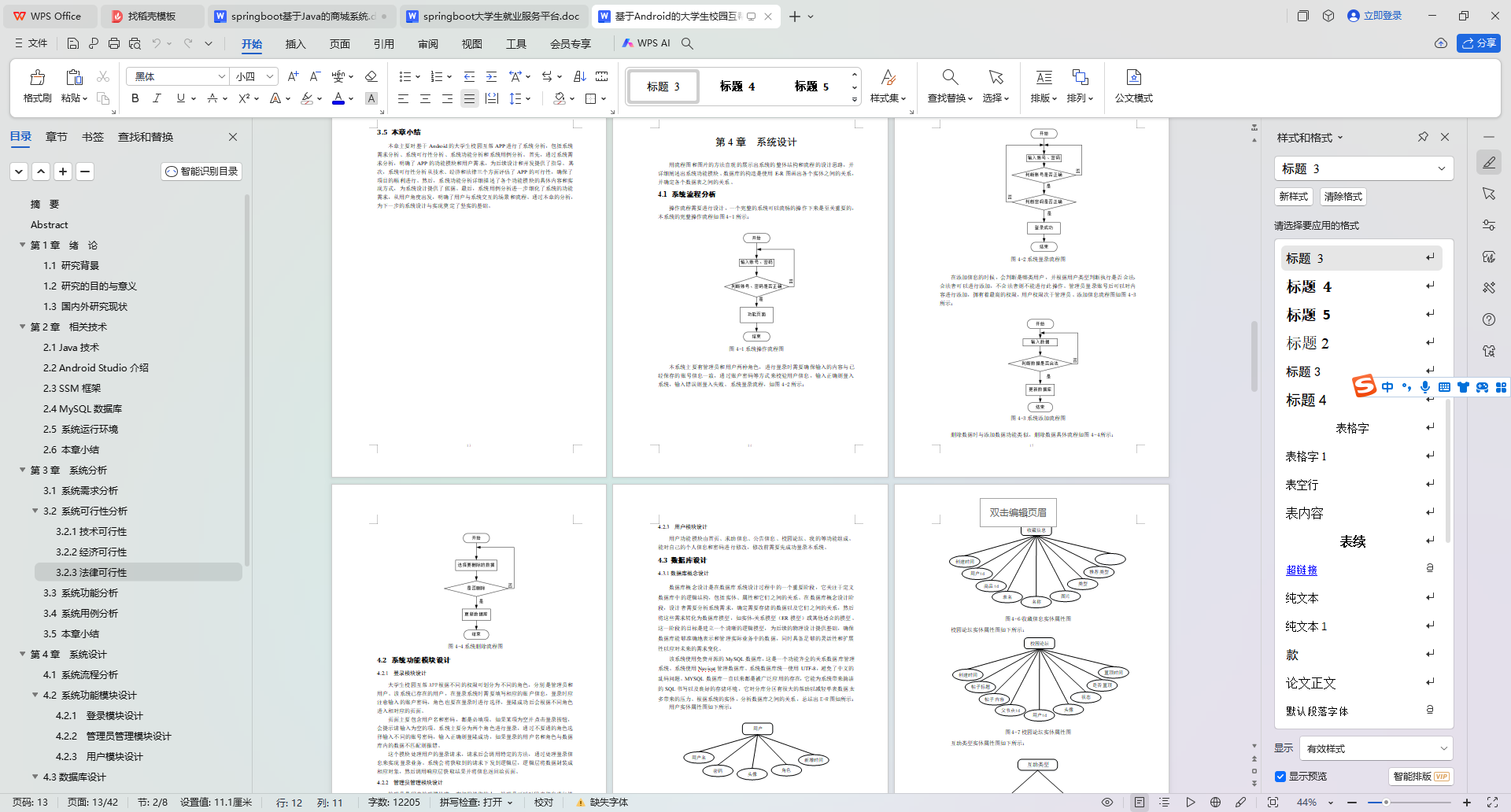
Task: Toggle italic formatting
Action: point(157,98)
